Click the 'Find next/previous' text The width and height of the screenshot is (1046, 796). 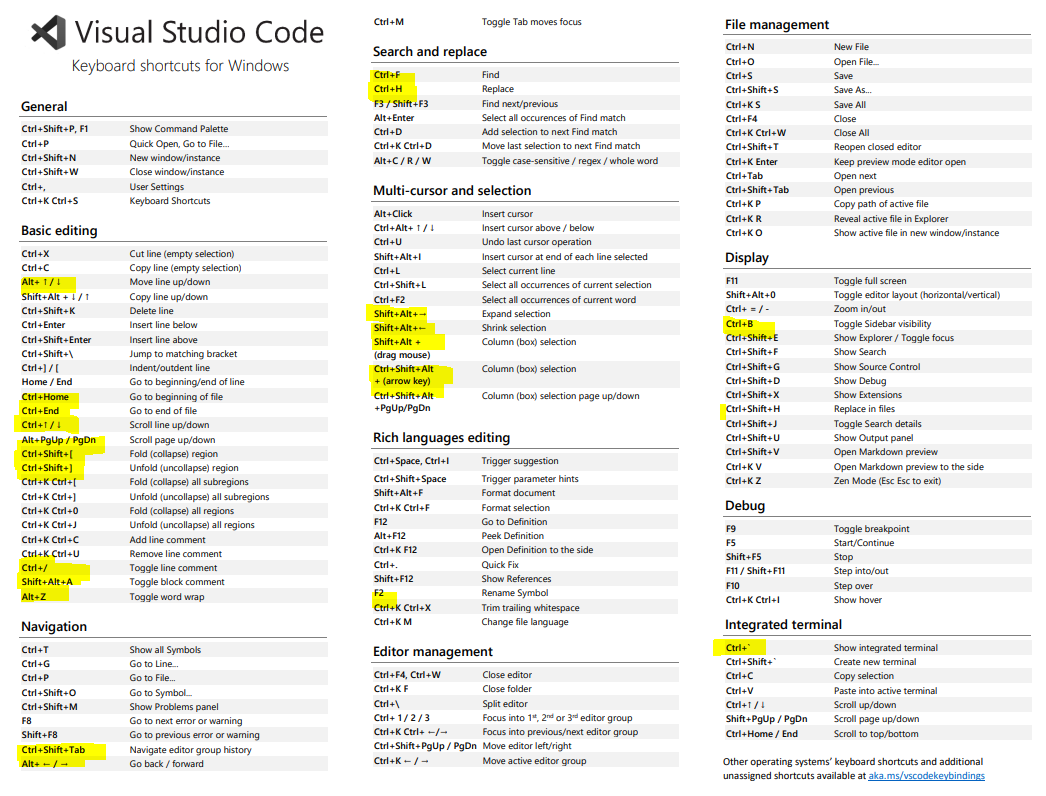pos(520,103)
